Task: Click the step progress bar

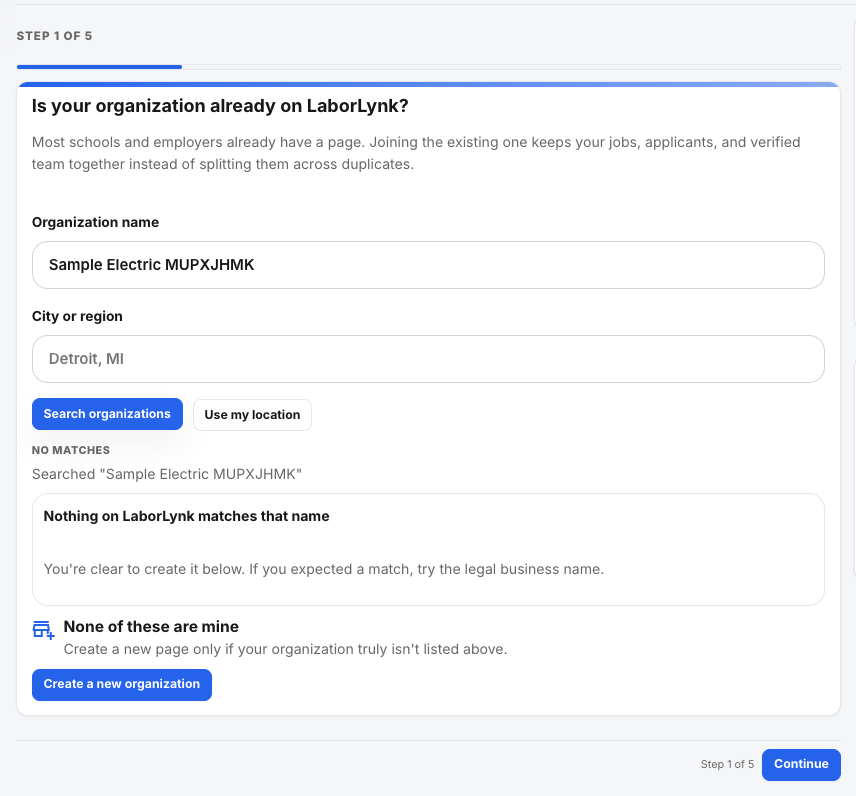Action: (x=429, y=67)
